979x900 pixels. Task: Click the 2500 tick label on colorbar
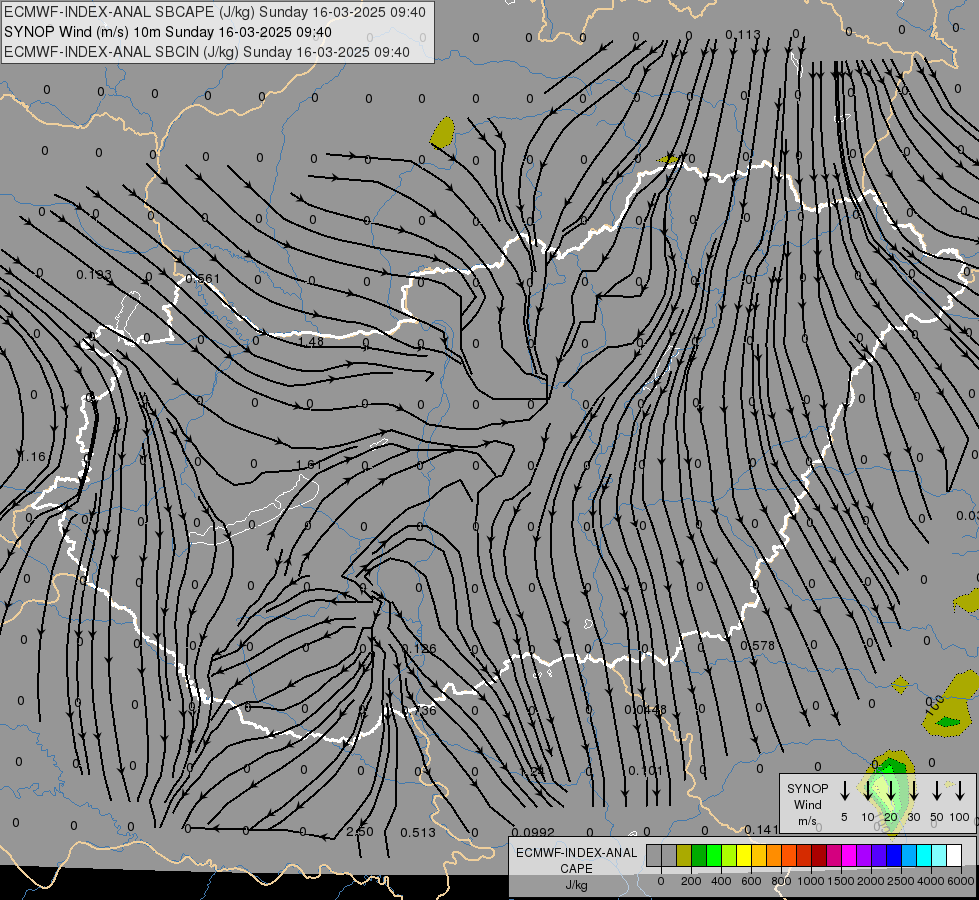[900, 881]
